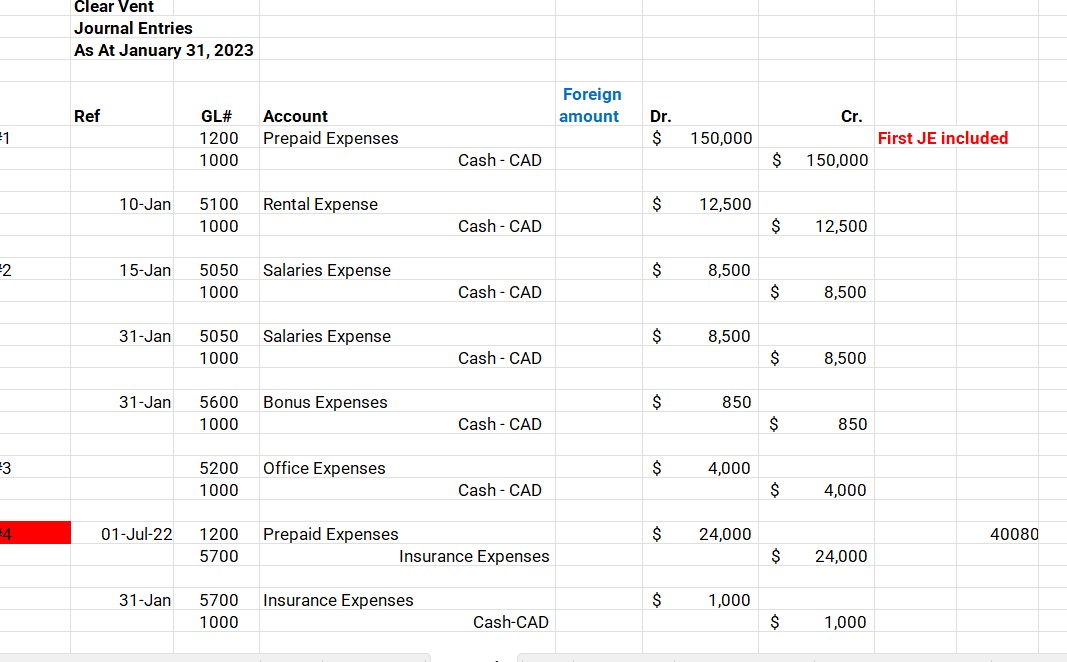
Task: Select the Cash-CAD cell in the last row
Action: pos(407,622)
